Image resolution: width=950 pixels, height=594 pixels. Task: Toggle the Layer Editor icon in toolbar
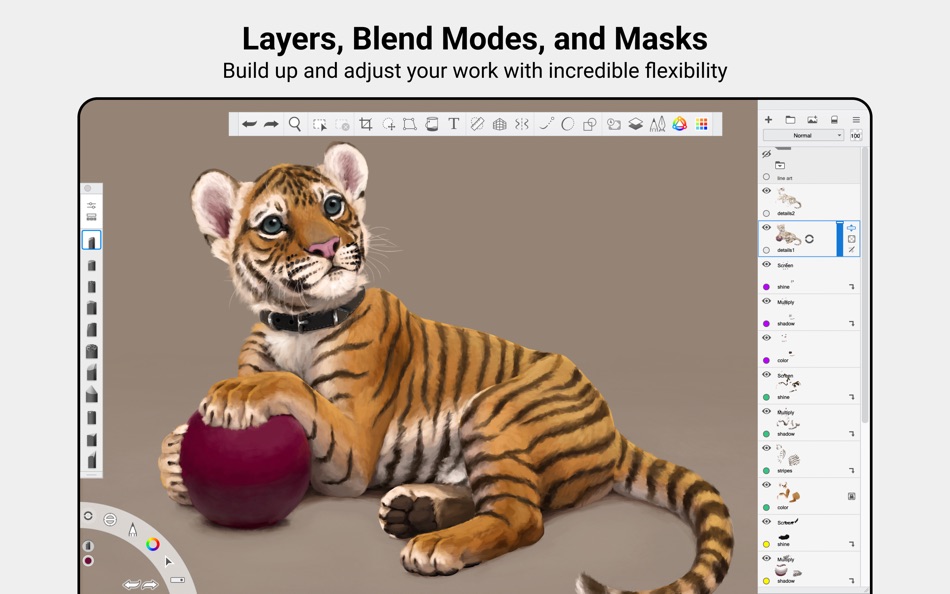pos(635,124)
